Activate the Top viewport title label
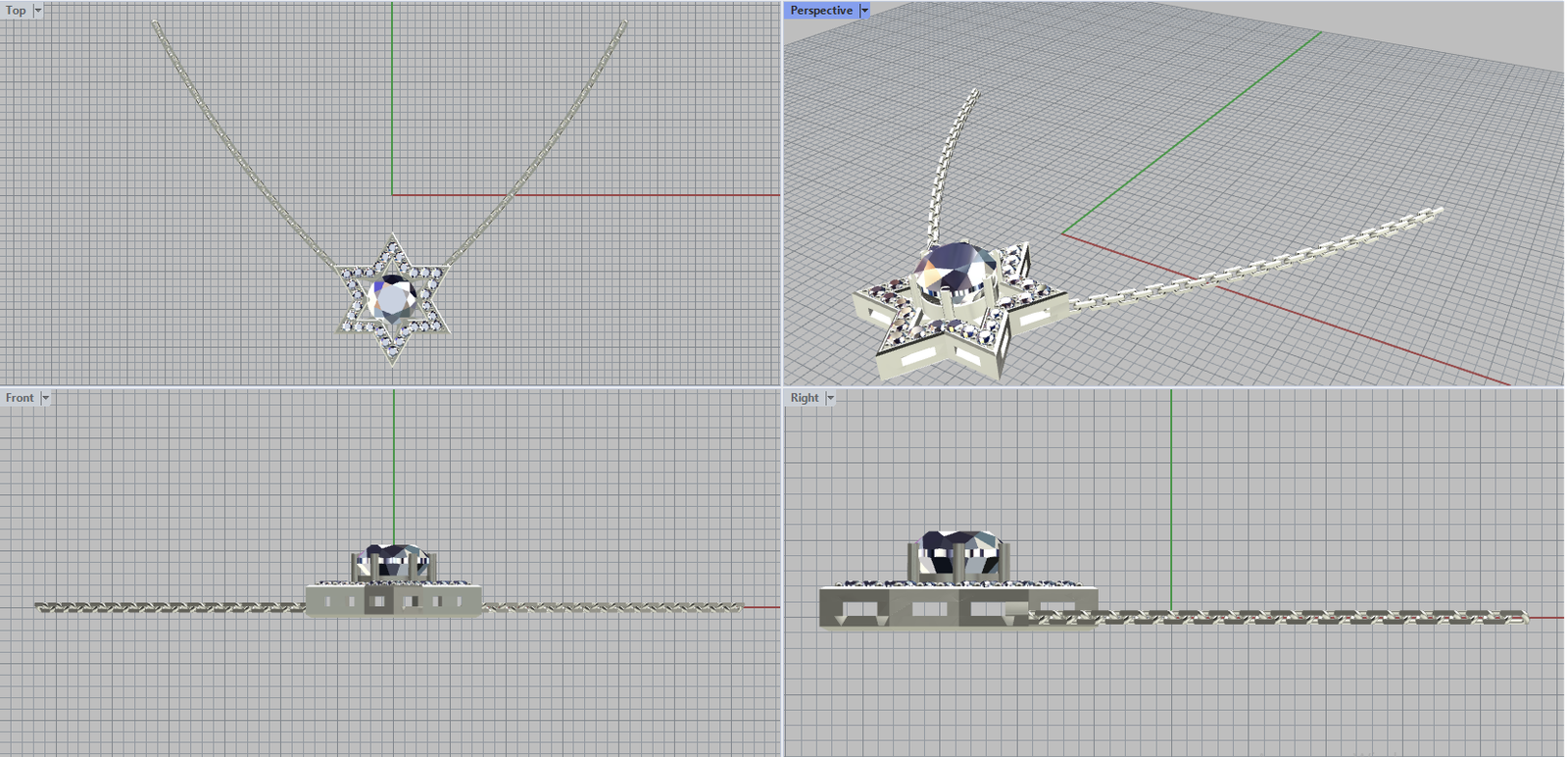 point(16,10)
